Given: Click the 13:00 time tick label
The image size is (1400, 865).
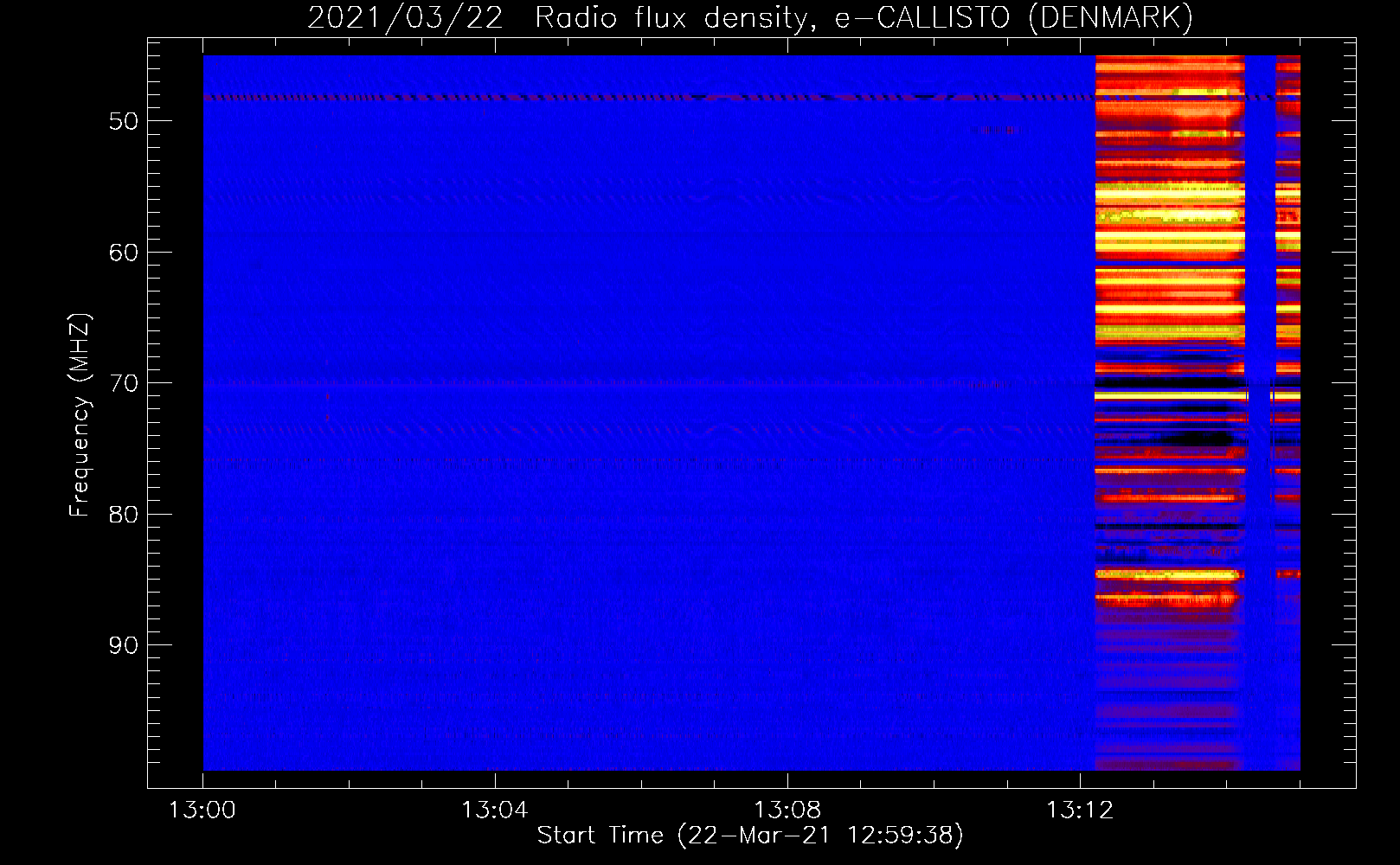Looking at the screenshot, I should pyautogui.click(x=202, y=811).
